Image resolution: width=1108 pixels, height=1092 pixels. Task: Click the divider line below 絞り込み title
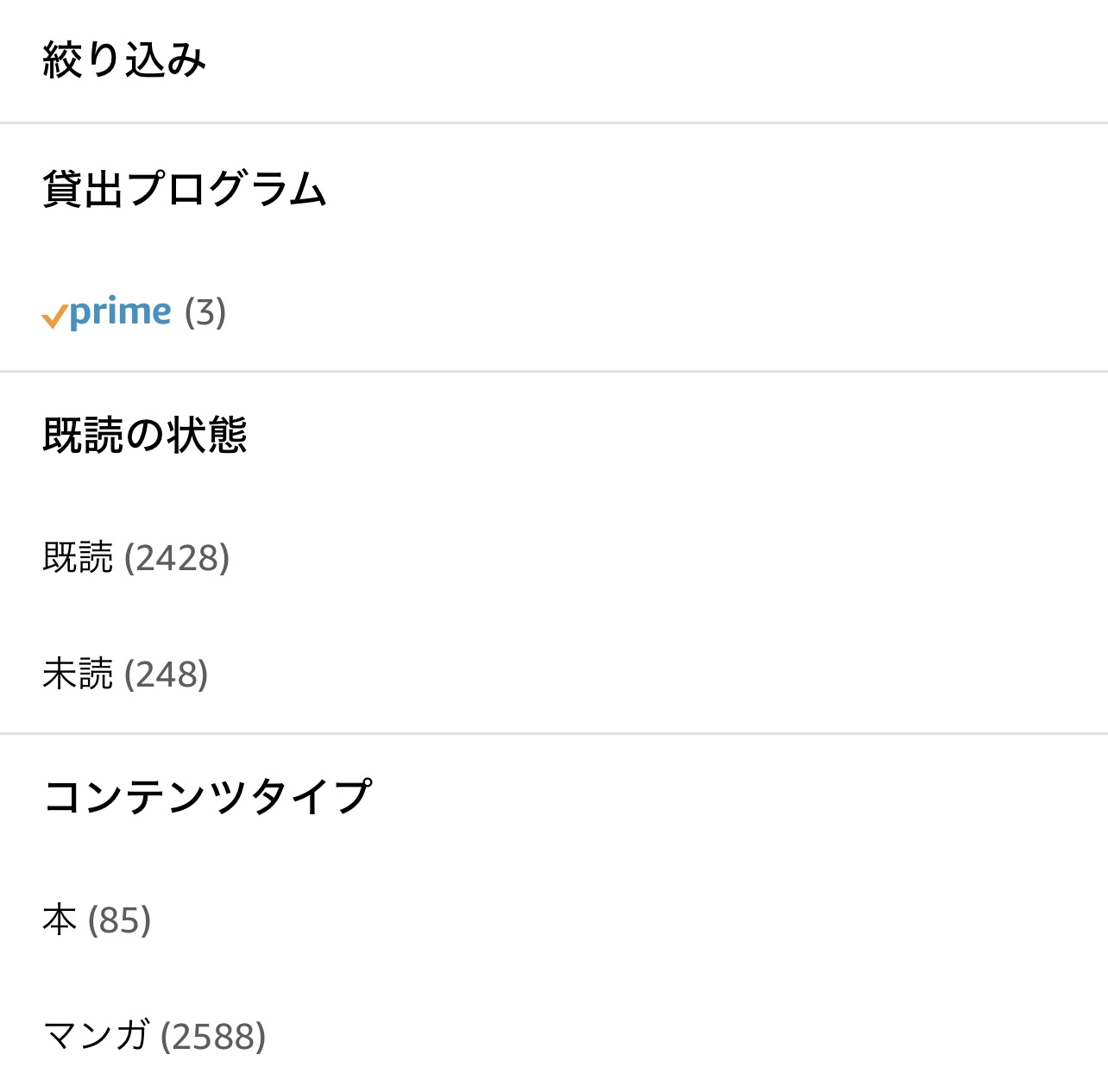(554, 123)
